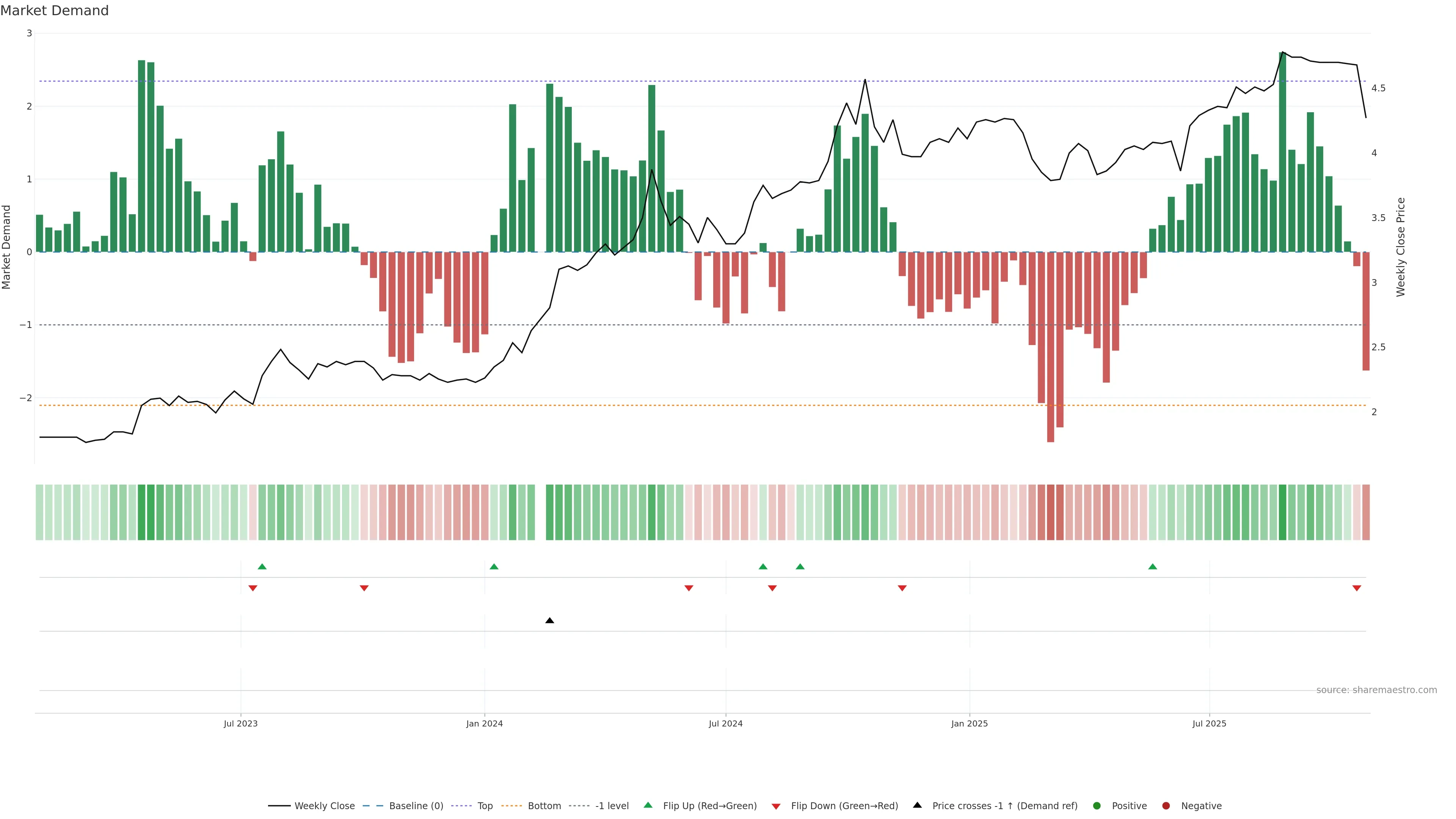Click the darkest red heatmap strip cell
The image size is (1456, 819).
coord(1050,512)
